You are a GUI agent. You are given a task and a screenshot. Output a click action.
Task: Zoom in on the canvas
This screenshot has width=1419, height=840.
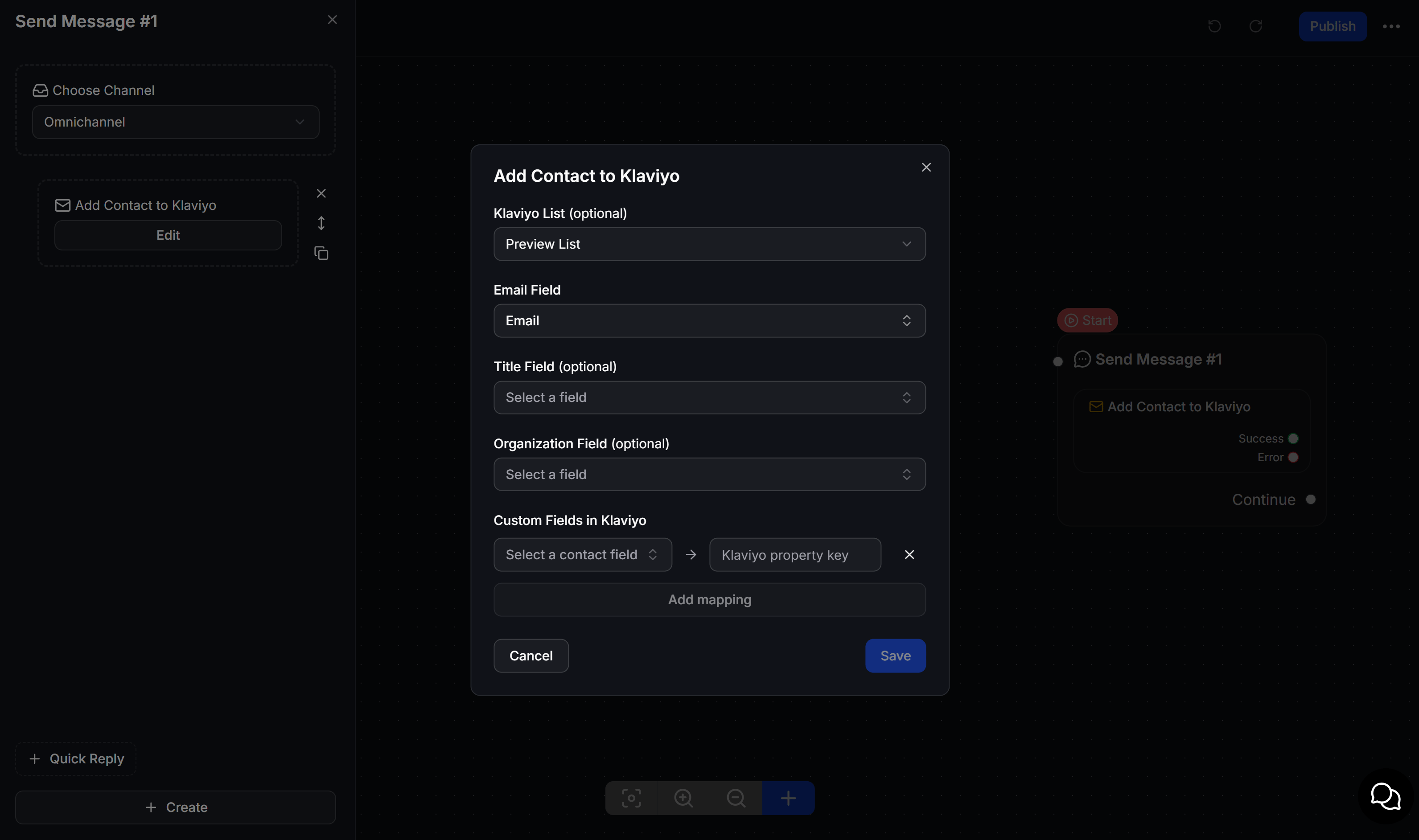(x=683, y=798)
